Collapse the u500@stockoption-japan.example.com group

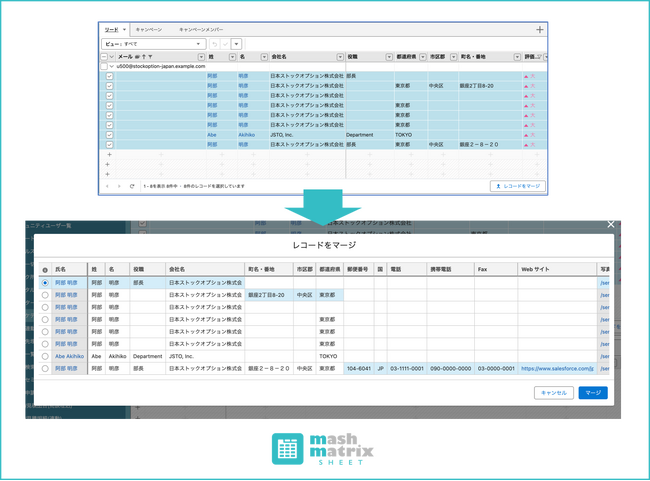pos(111,66)
